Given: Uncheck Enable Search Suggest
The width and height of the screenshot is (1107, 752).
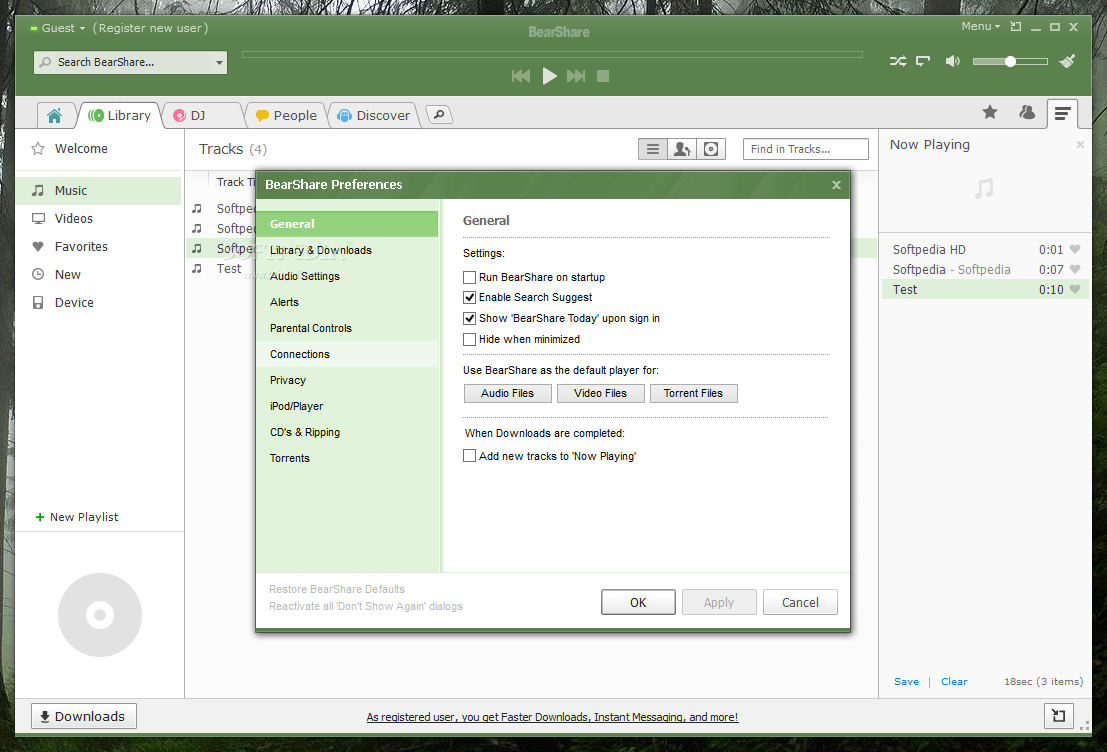Looking at the screenshot, I should click(469, 297).
